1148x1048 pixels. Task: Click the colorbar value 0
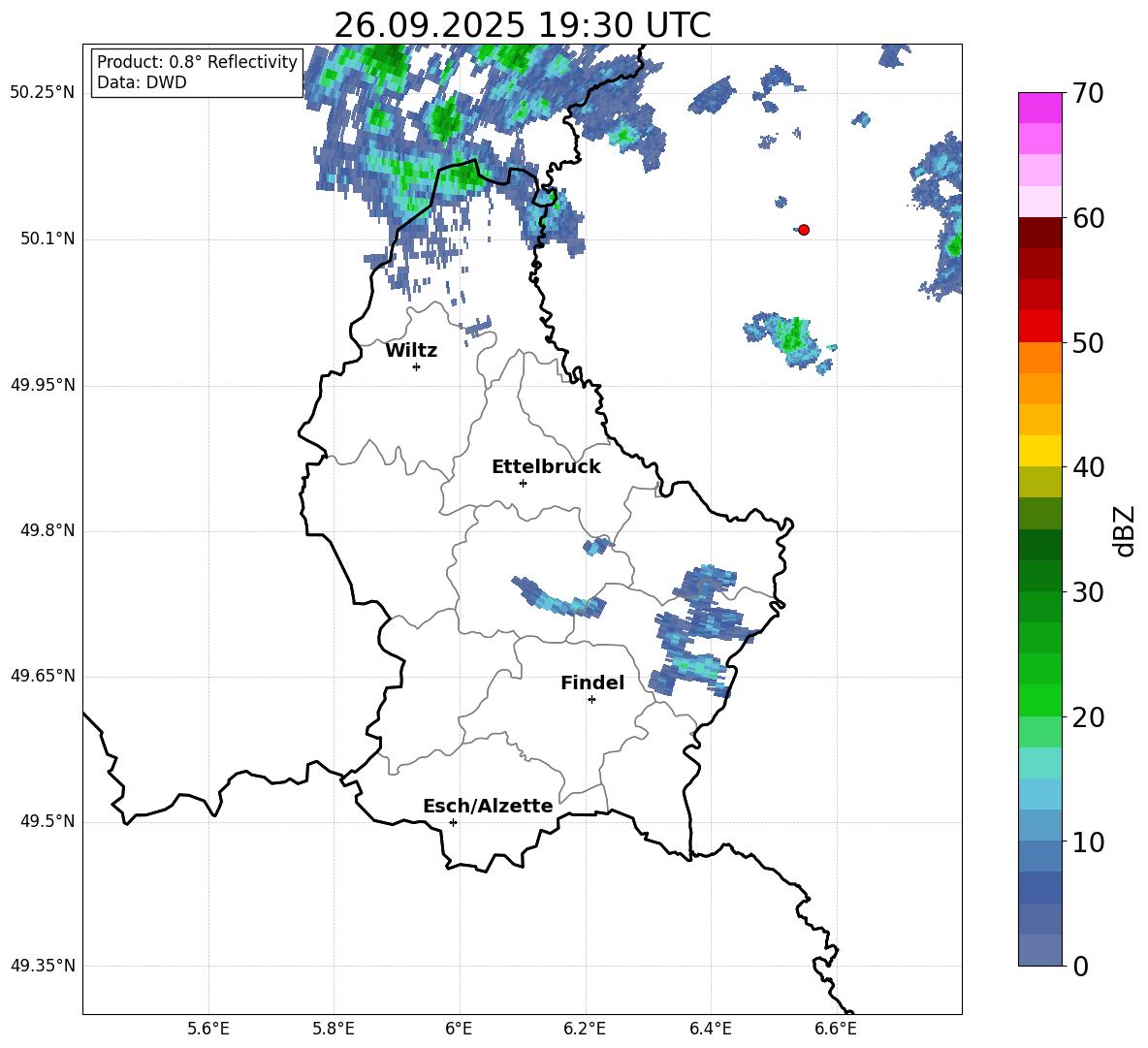click(x=1080, y=967)
